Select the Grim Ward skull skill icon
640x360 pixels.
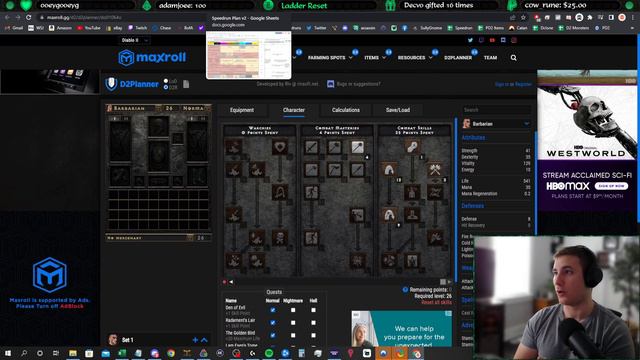pos(280,238)
